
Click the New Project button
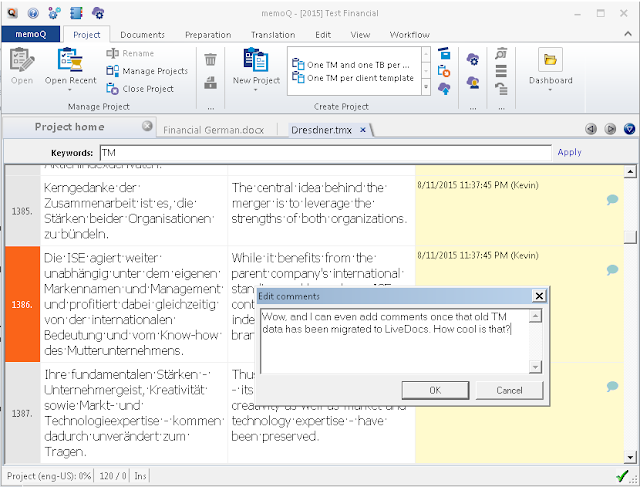[x=256, y=69]
